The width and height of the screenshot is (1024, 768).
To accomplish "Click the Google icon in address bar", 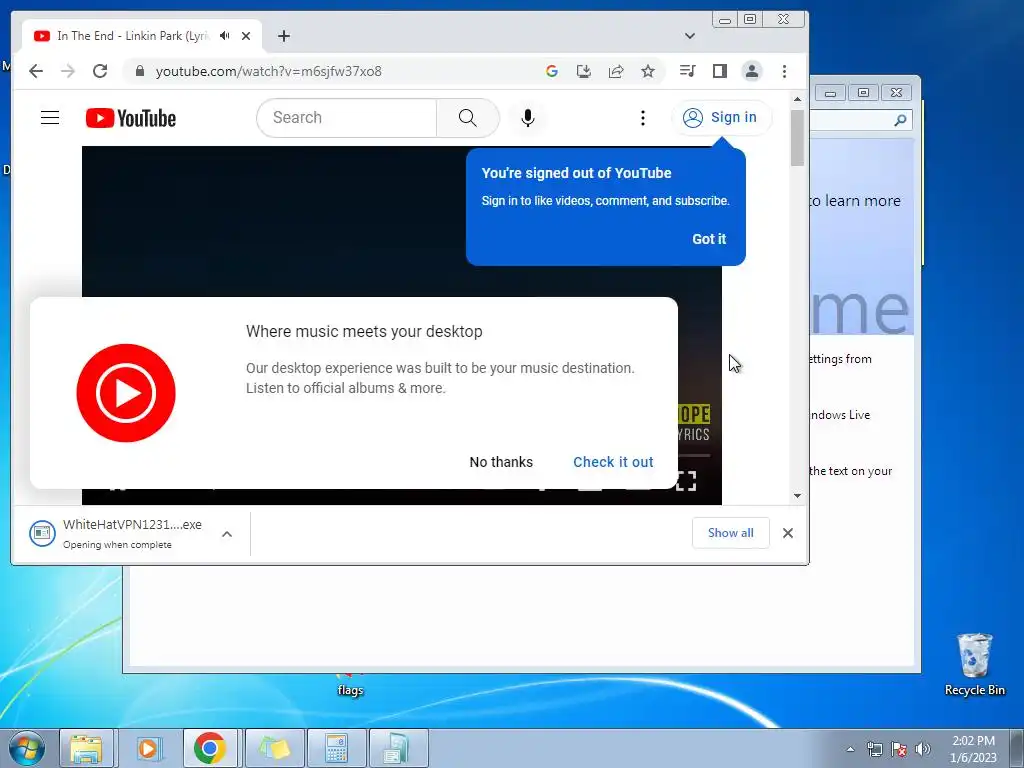I will tap(552, 71).
